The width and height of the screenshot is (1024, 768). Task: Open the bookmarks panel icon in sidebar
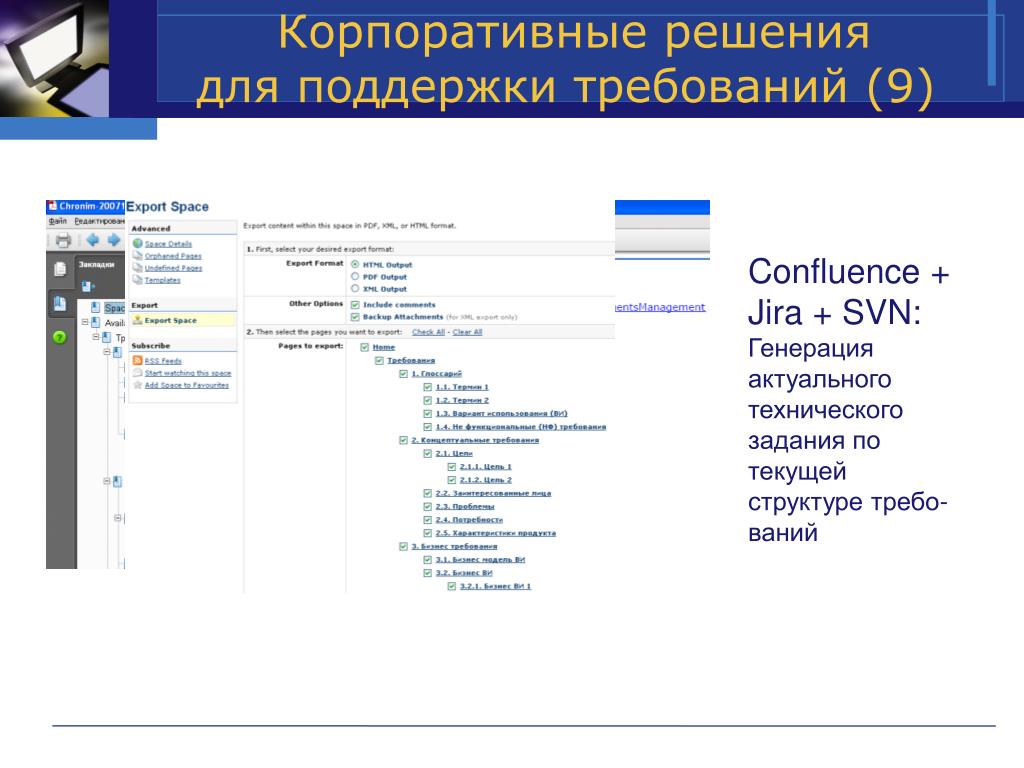tap(59, 304)
